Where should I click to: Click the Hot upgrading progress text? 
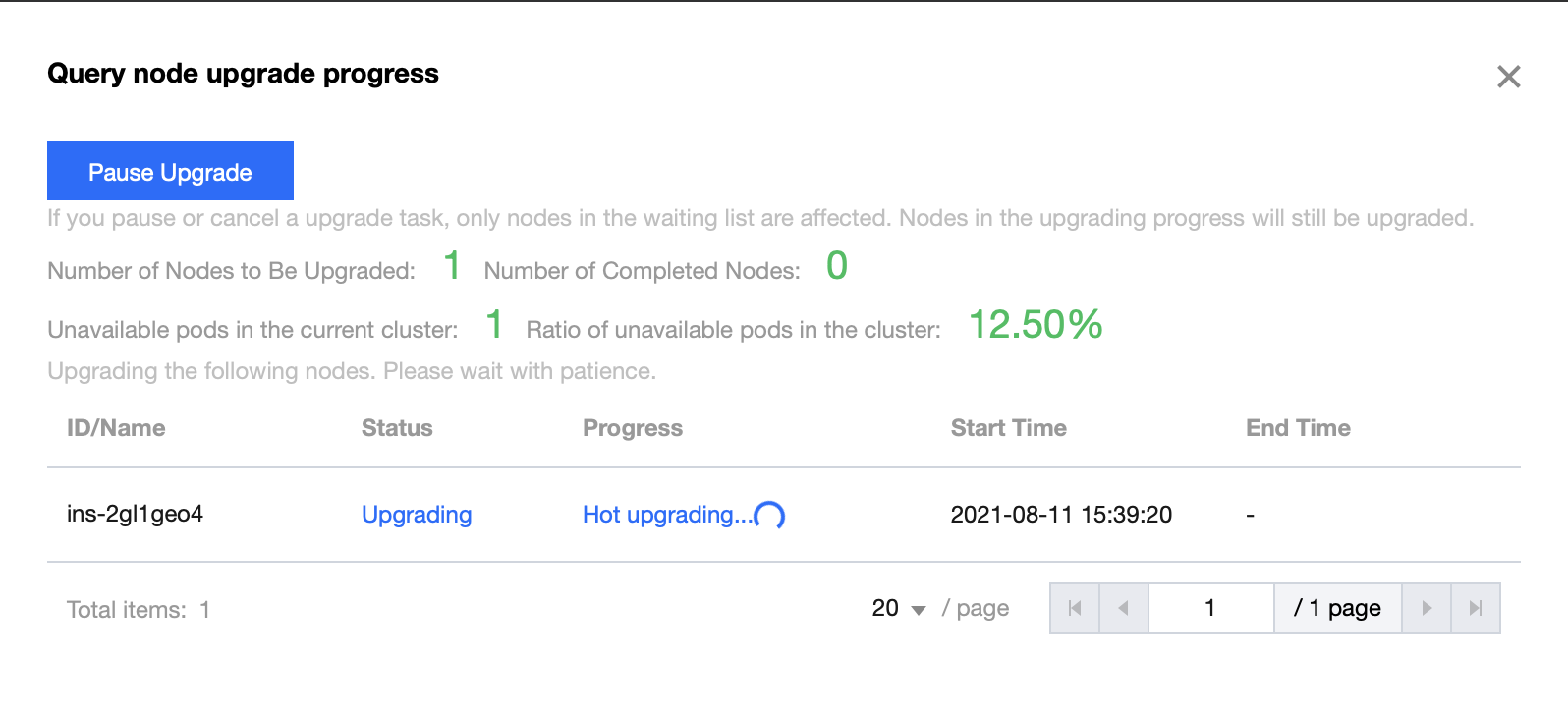pos(667,515)
